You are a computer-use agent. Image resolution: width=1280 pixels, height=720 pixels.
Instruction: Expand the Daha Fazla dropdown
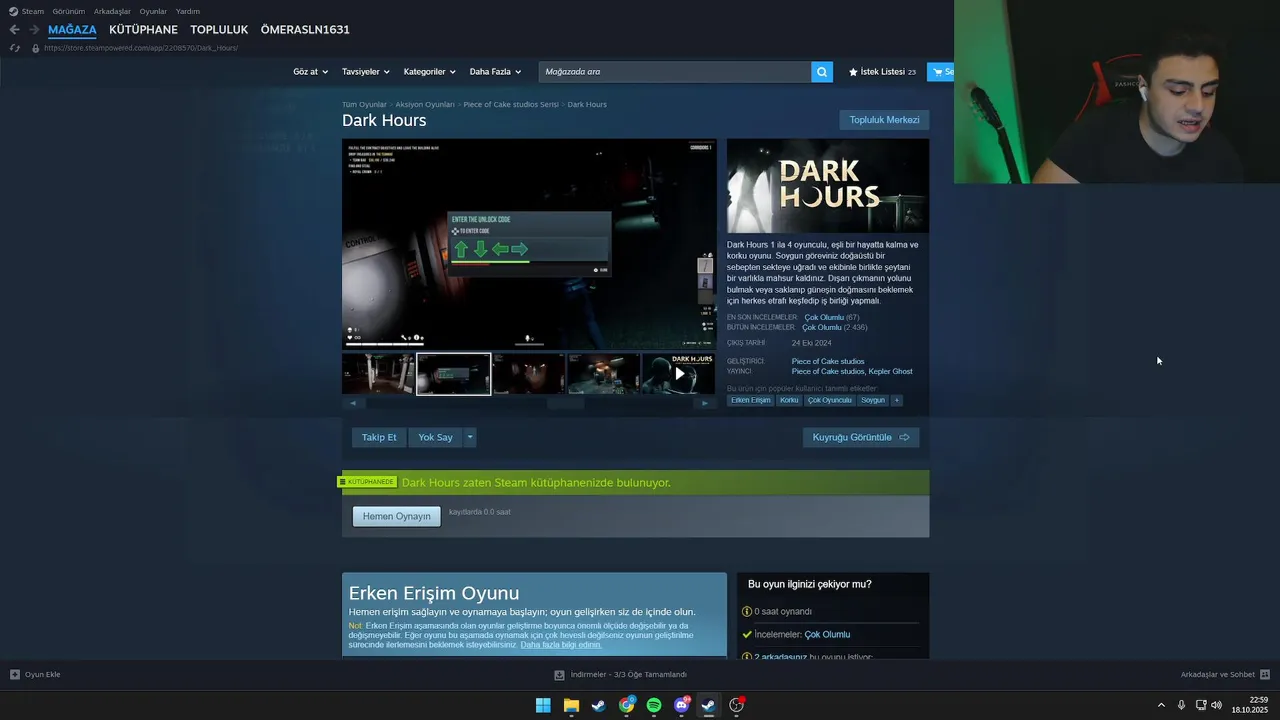click(x=495, y=72)
